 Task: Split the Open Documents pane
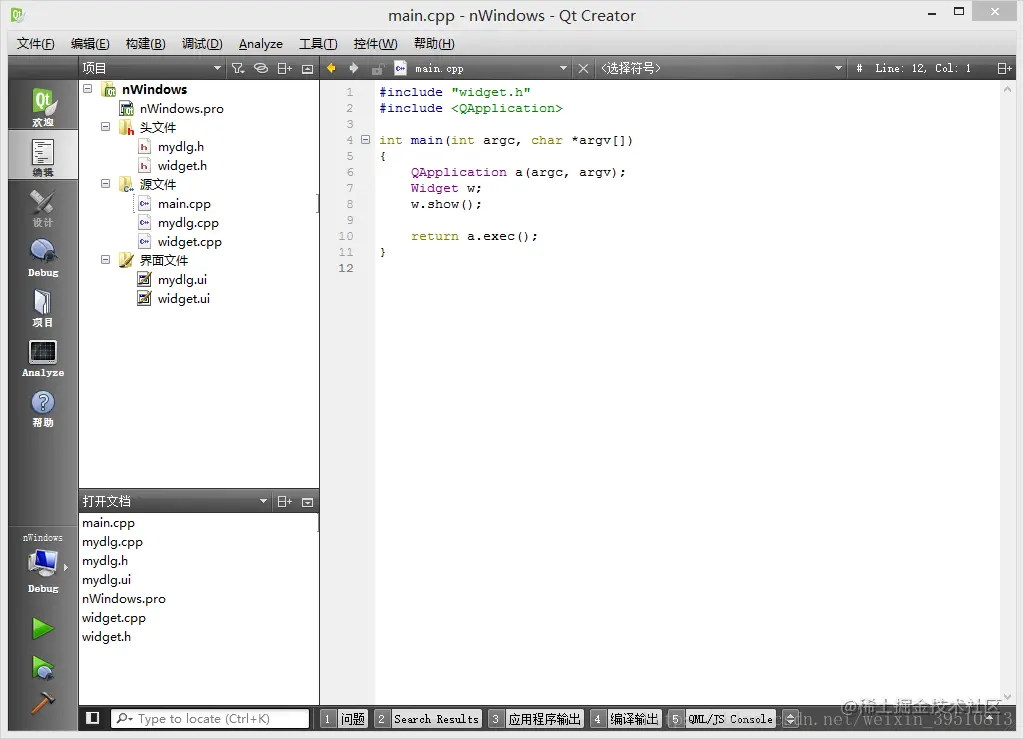pos(285,502)
